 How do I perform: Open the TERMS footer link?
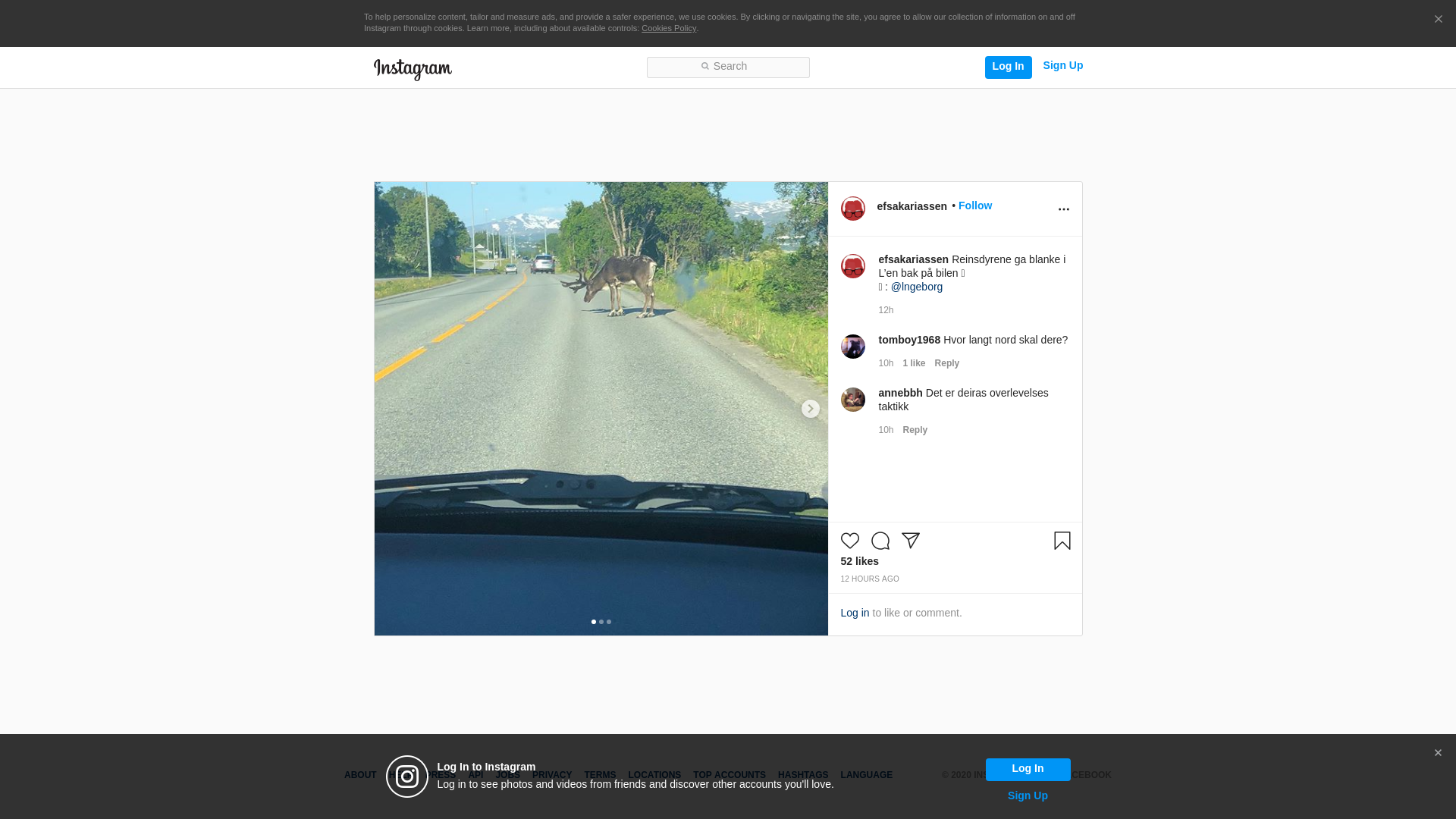click(600, 775)
